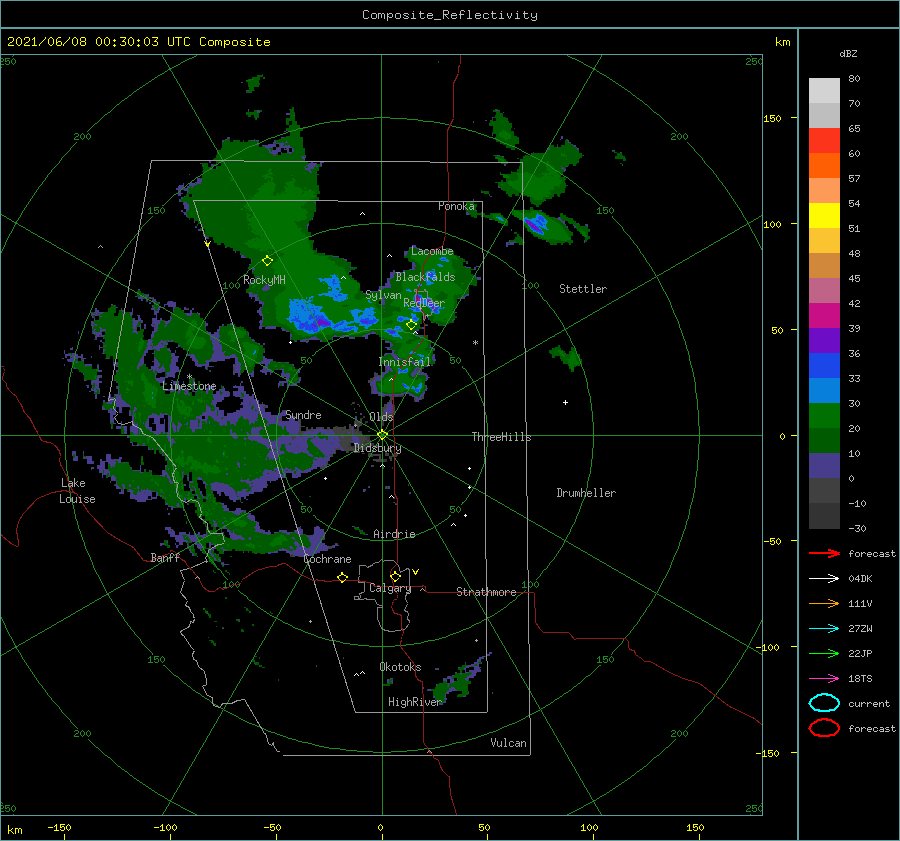Screen dimensions: 900x841
Task: Click the yellow 51 dBZ color swatch
Action: [824, 215]
